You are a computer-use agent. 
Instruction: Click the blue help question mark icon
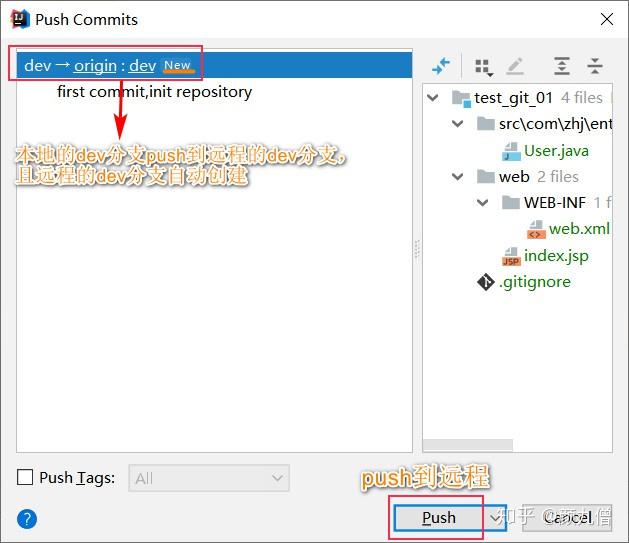(x=27, y=519)
